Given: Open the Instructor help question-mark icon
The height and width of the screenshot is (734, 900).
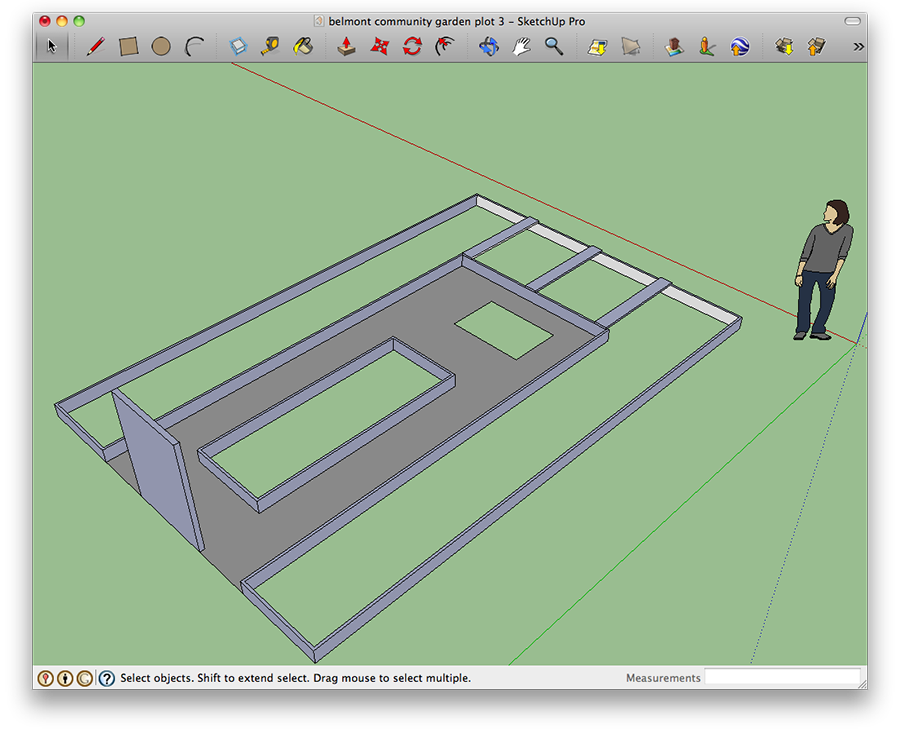Looking at the screenshot, I should tap(106, 679).
